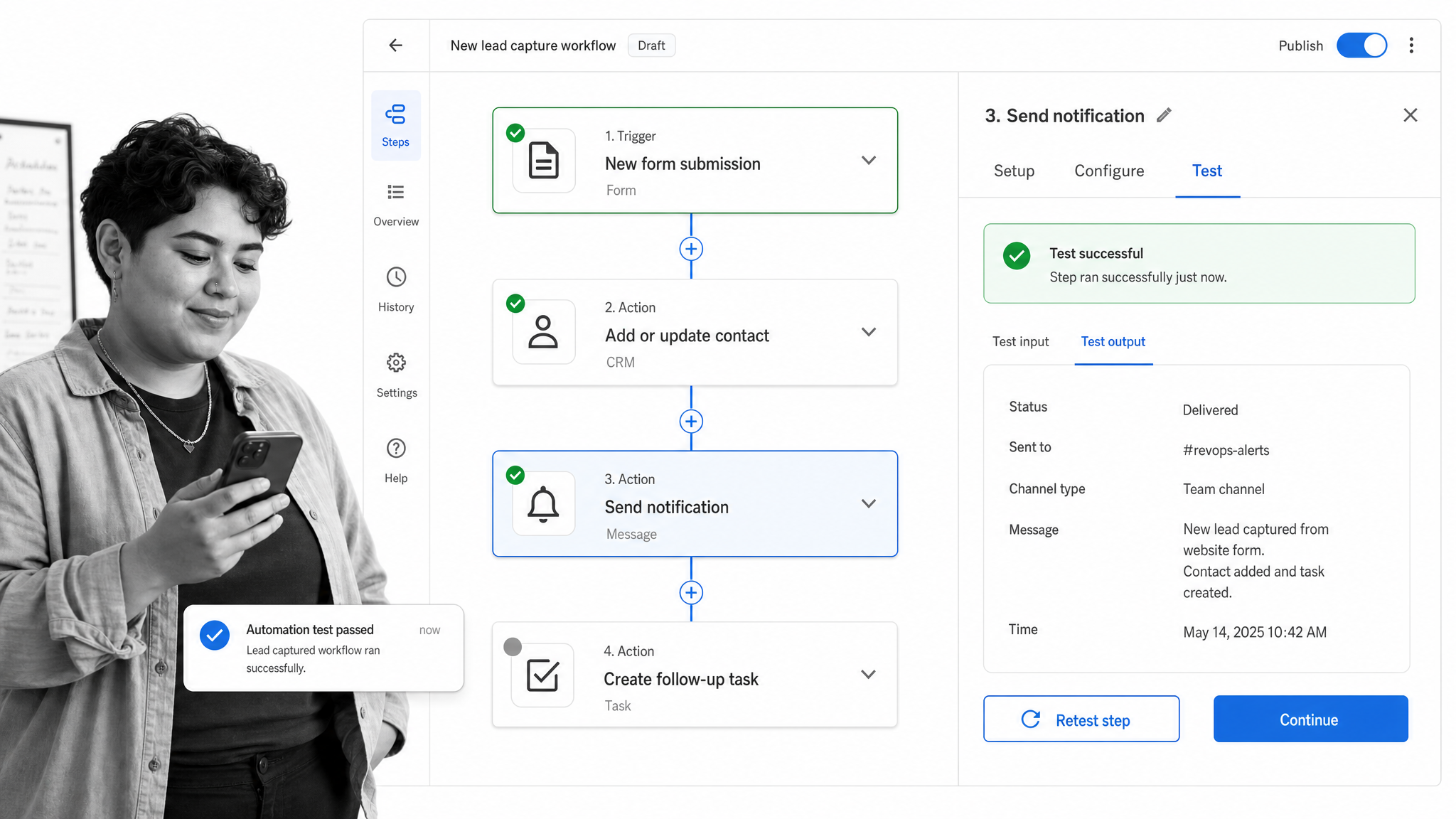Switch to the Setup tab
This screenshot has height=819, width=1456.
(1014, 171)
